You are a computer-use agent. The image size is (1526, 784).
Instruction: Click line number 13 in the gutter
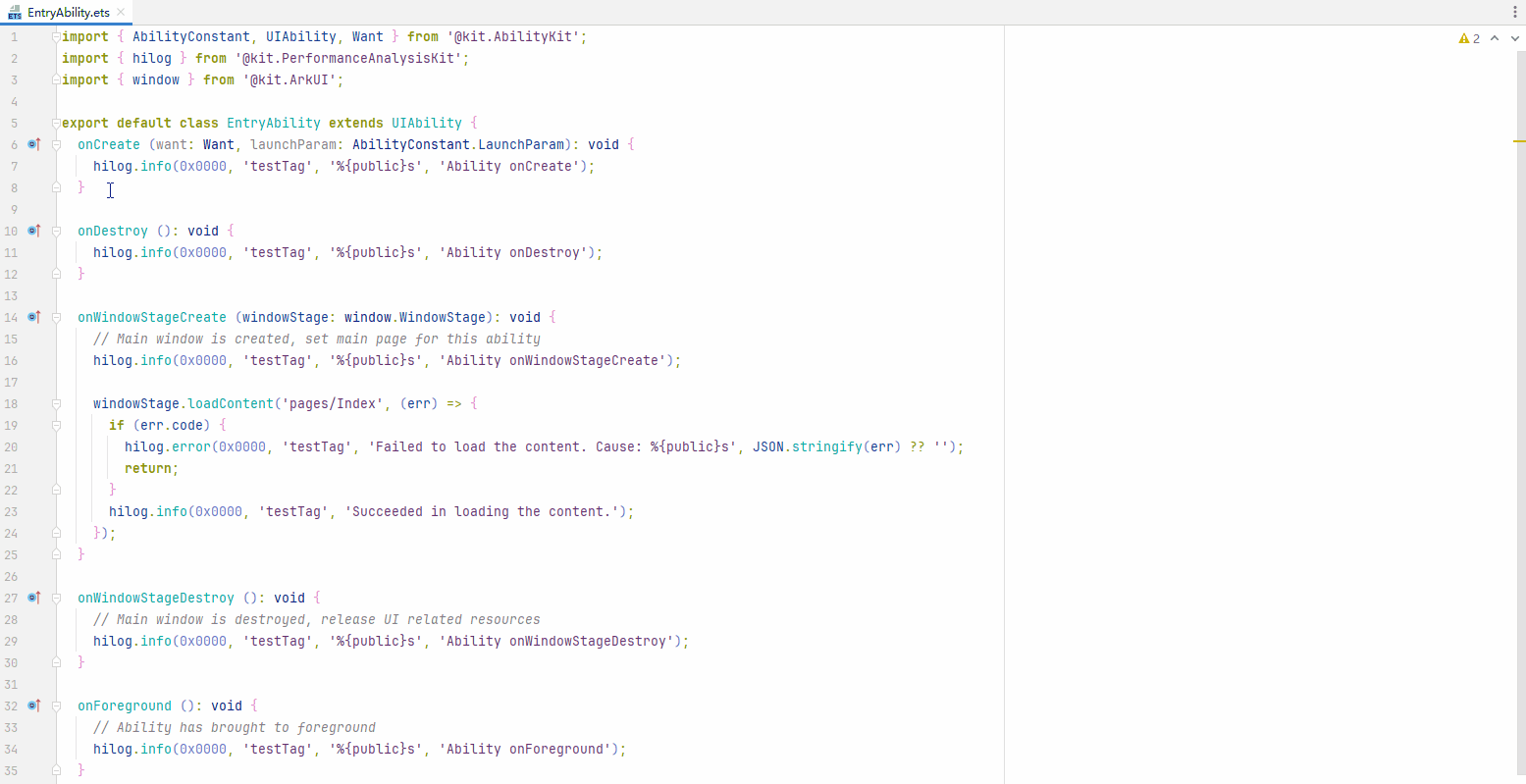click(11, 295)
